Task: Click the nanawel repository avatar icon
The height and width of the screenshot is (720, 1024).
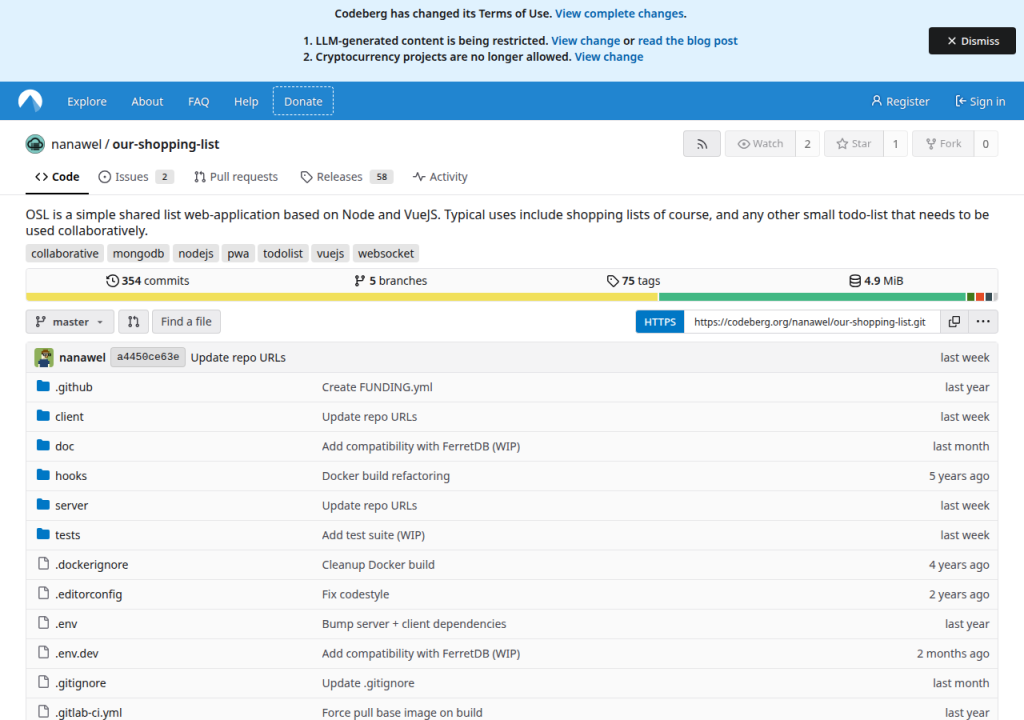Action: point(35,144)
